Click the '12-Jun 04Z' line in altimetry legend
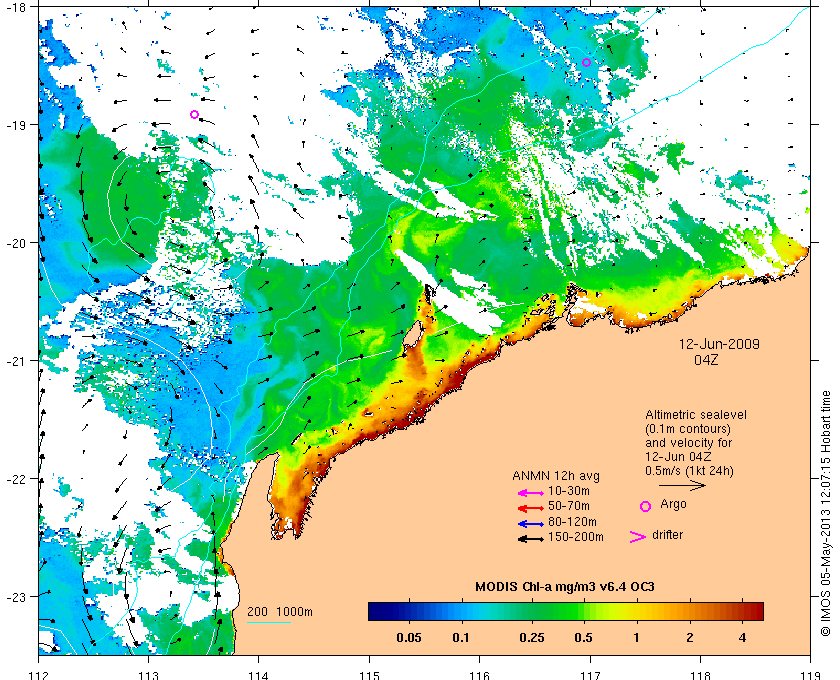The image size is (840, 680). (x=678, y=457)
